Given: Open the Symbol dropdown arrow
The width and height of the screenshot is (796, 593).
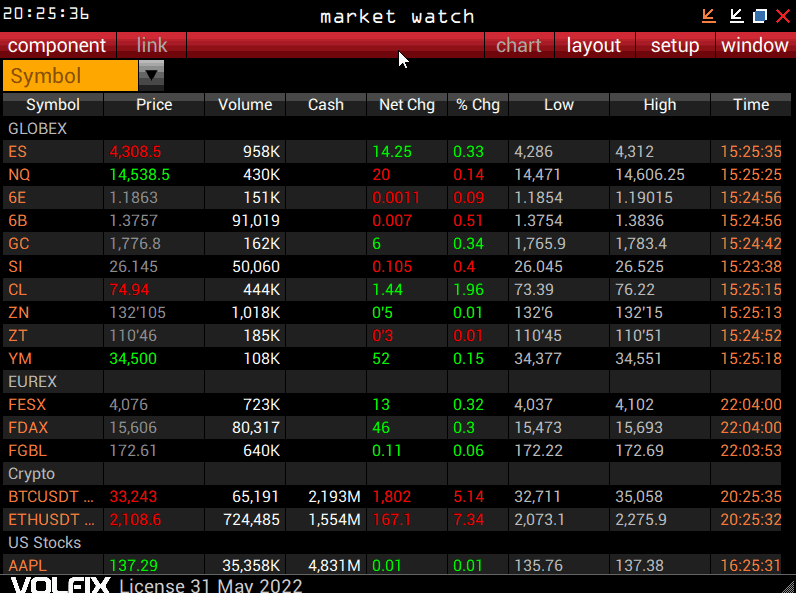Looking at the screenshot, I should [151, 74].
